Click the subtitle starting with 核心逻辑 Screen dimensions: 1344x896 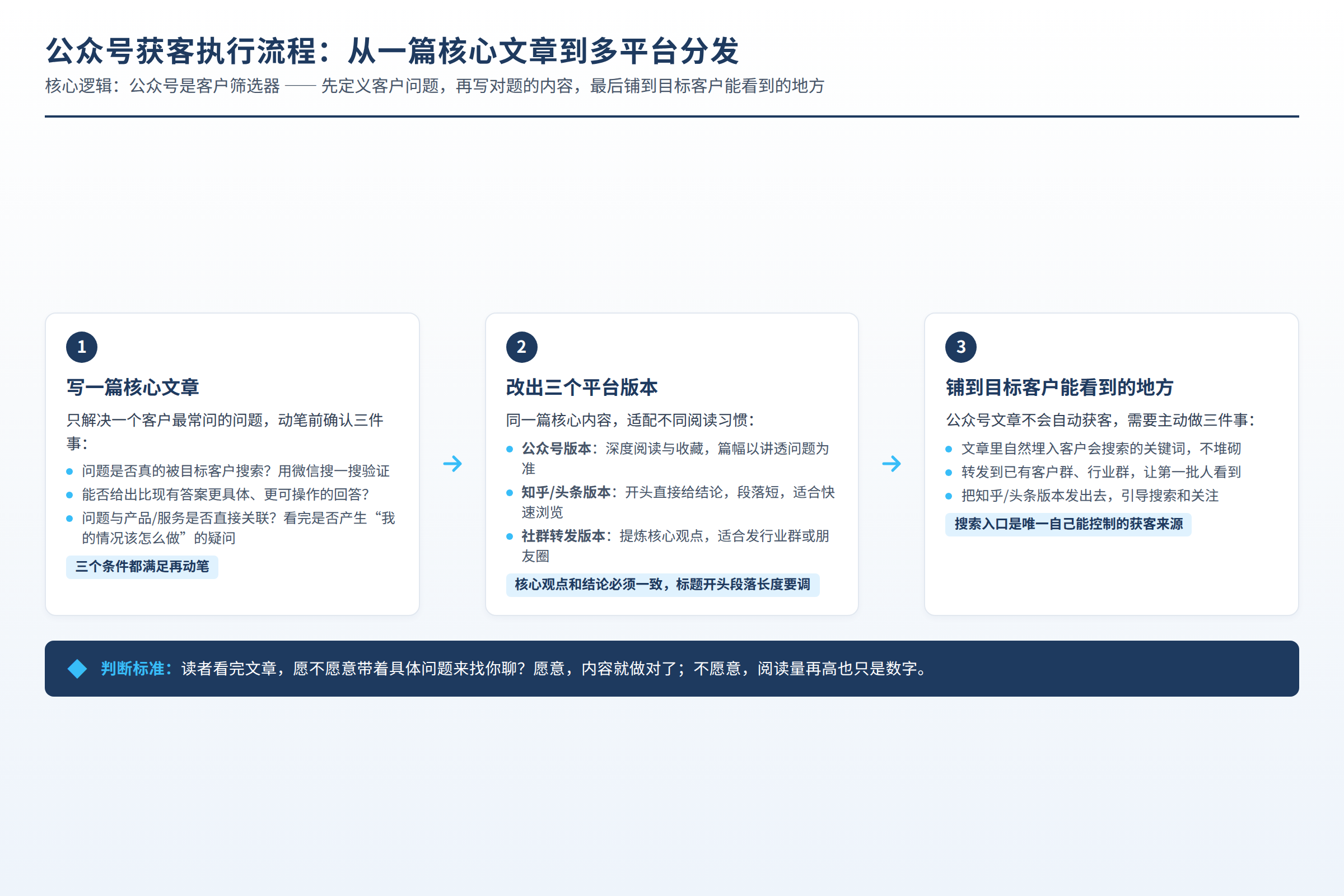pyautogui.click(x=435, y=86)
